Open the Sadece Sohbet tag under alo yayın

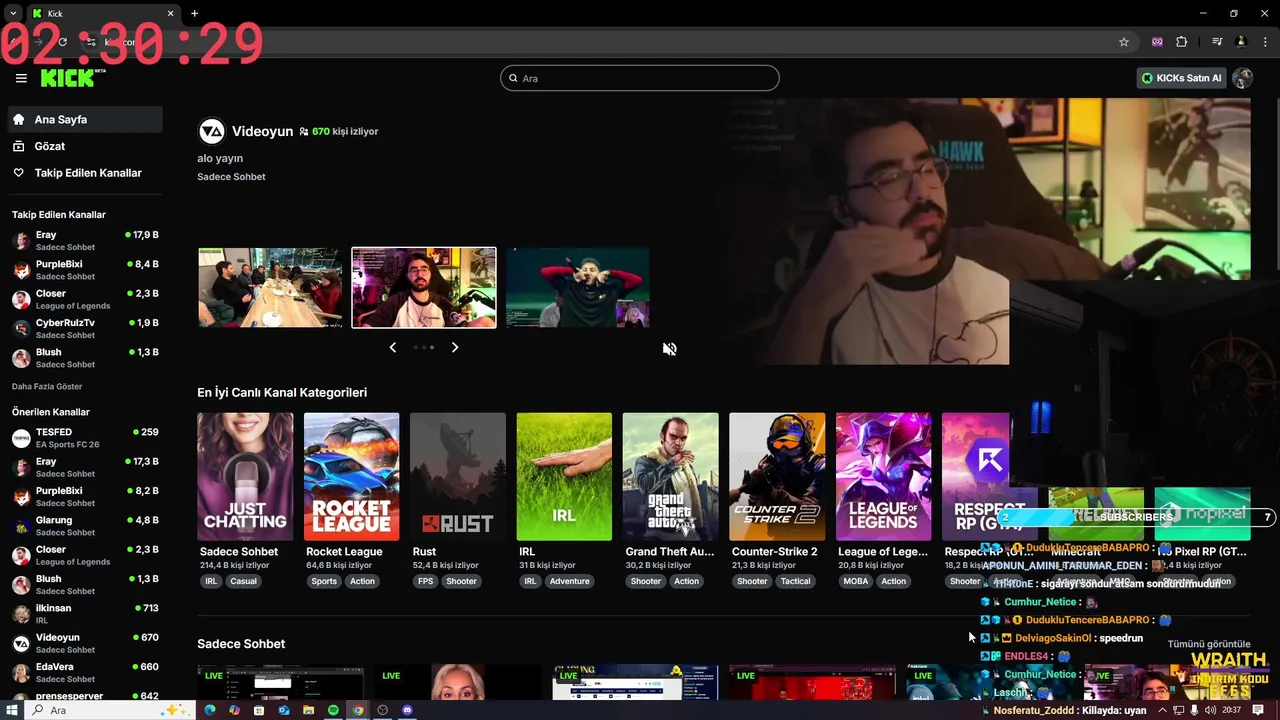point(231,177)
